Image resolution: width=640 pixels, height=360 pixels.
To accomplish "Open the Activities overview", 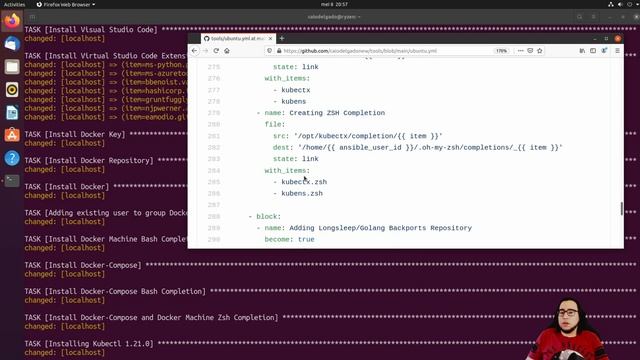I will 14,4.
